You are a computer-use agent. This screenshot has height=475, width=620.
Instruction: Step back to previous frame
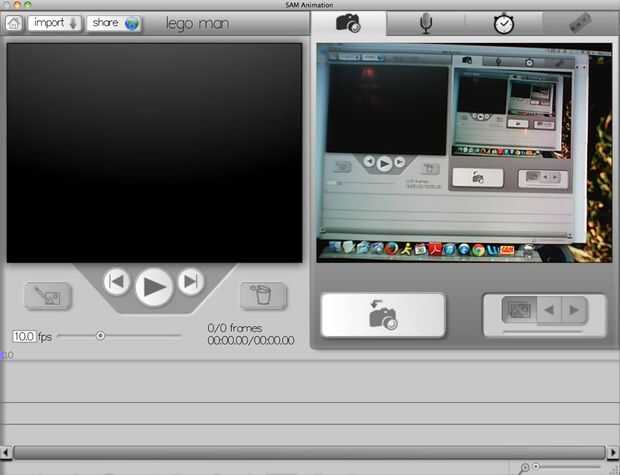(x=117, y=282)
